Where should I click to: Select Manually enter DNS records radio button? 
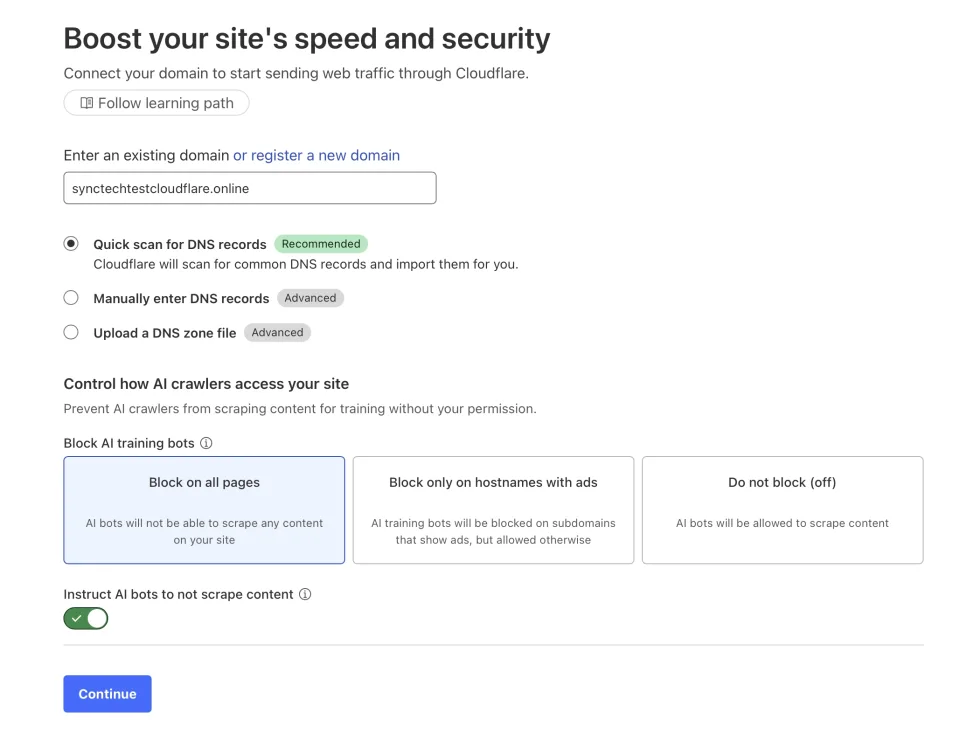click(71, 298)
